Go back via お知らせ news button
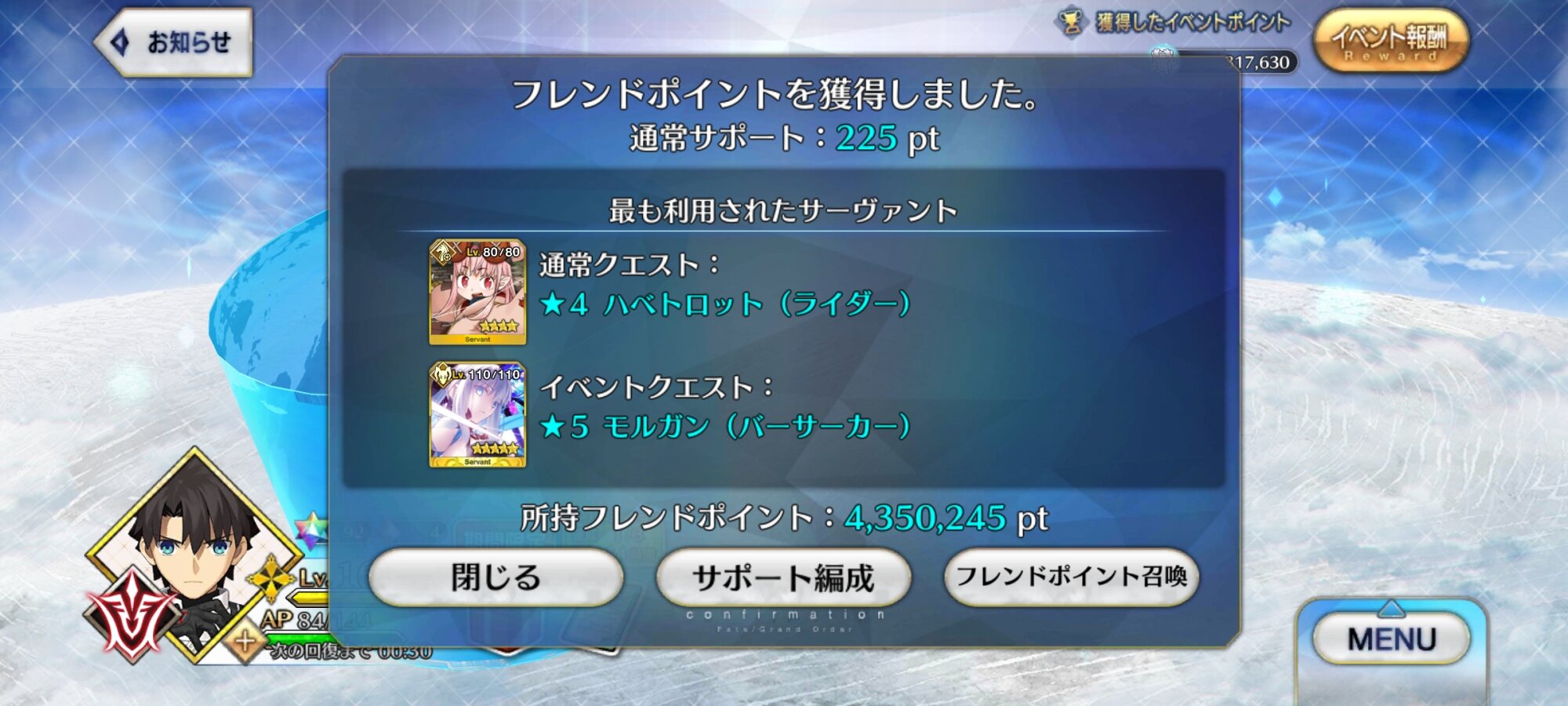The height and width of the screenshot is (706, 1568). pyautogui.click(x=174, y=42)
